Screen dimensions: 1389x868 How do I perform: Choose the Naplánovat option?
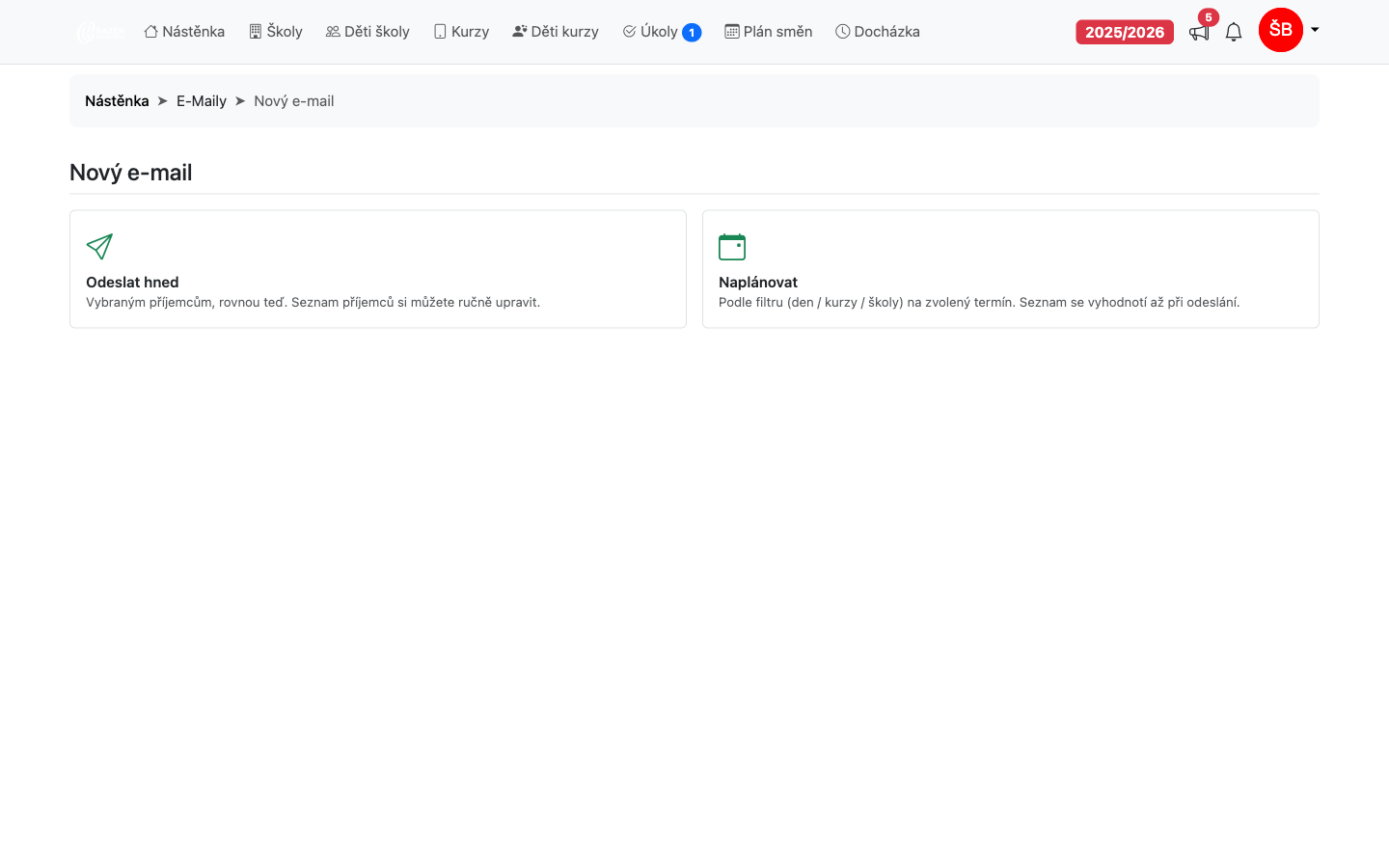[1011, 269]
